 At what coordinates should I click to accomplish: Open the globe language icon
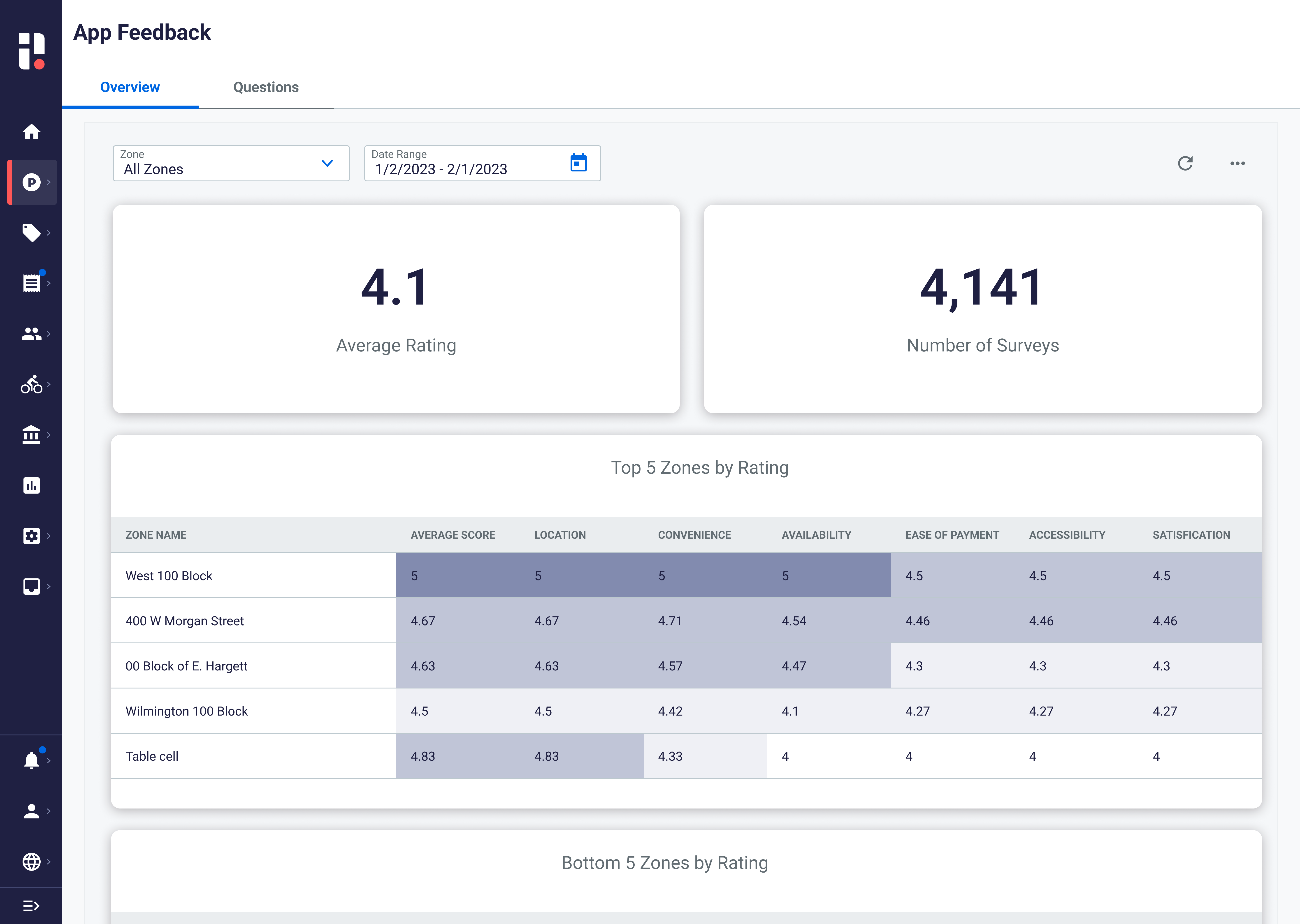coord(31,862)
